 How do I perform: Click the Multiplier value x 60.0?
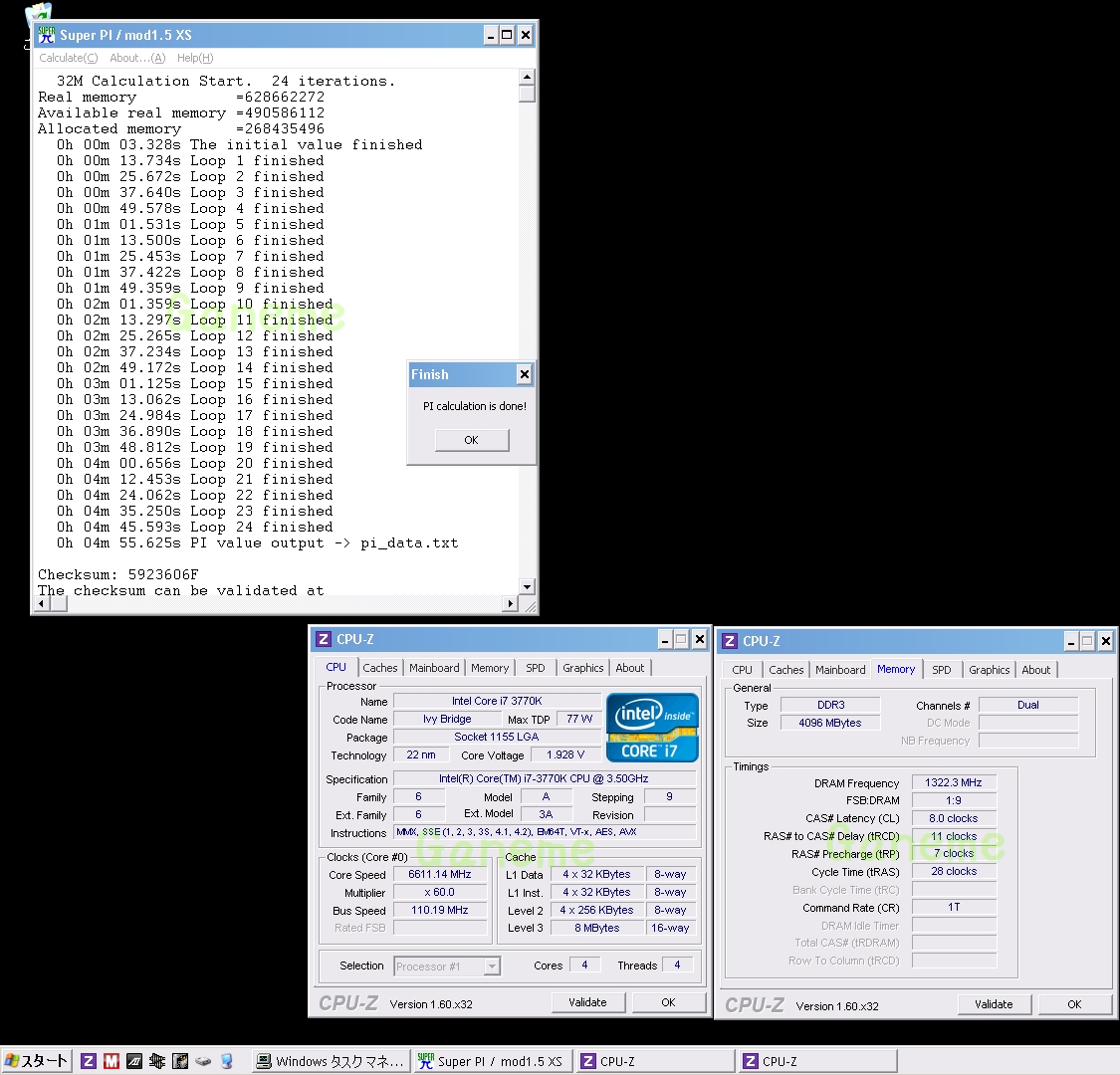coord(440,892)
